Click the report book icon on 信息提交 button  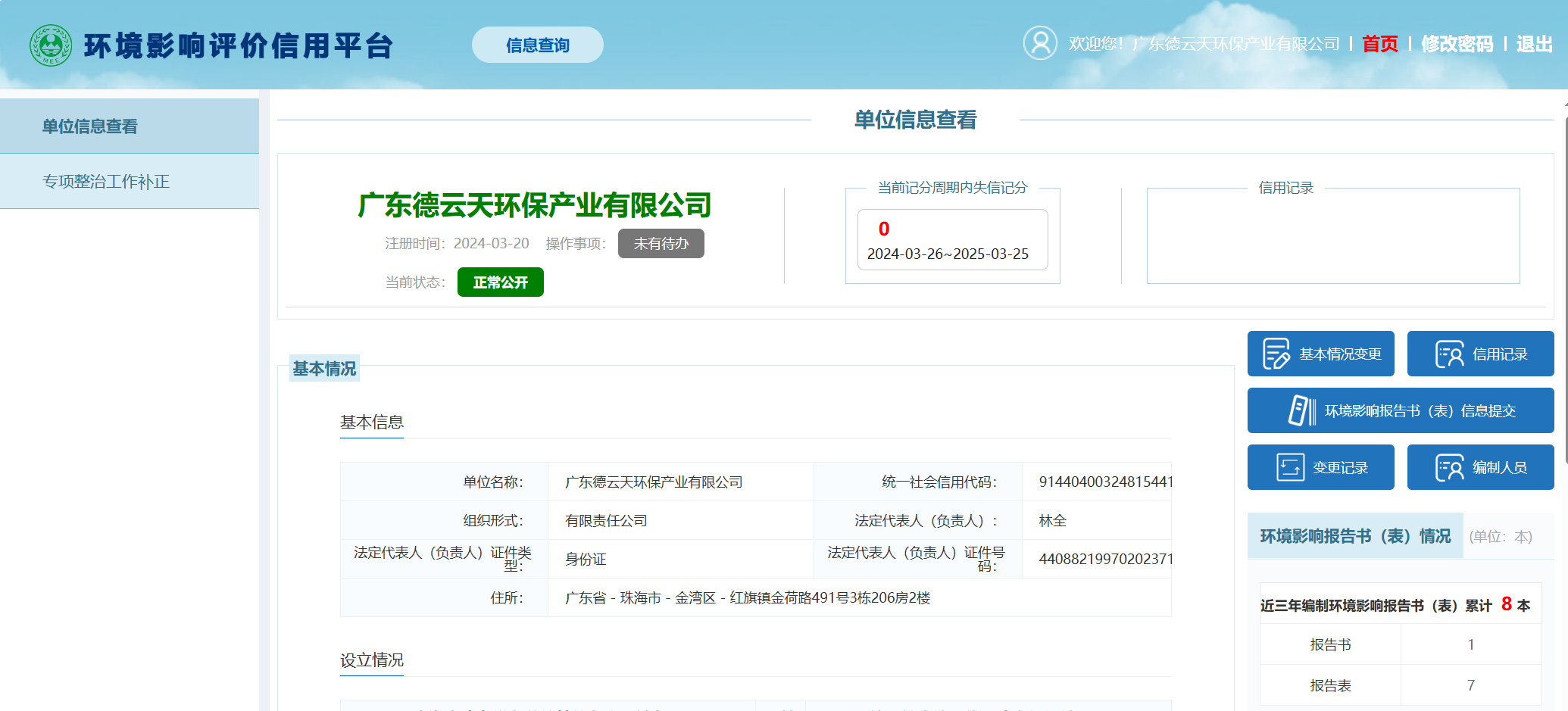tap(1302, 410)
